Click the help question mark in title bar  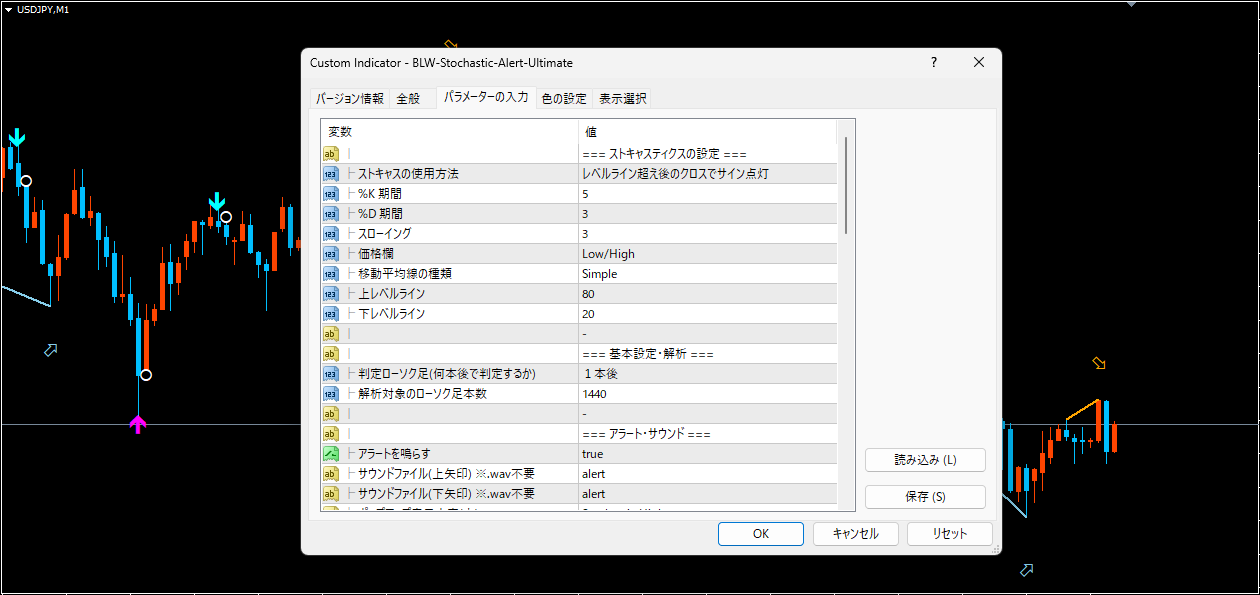point(934,62)
